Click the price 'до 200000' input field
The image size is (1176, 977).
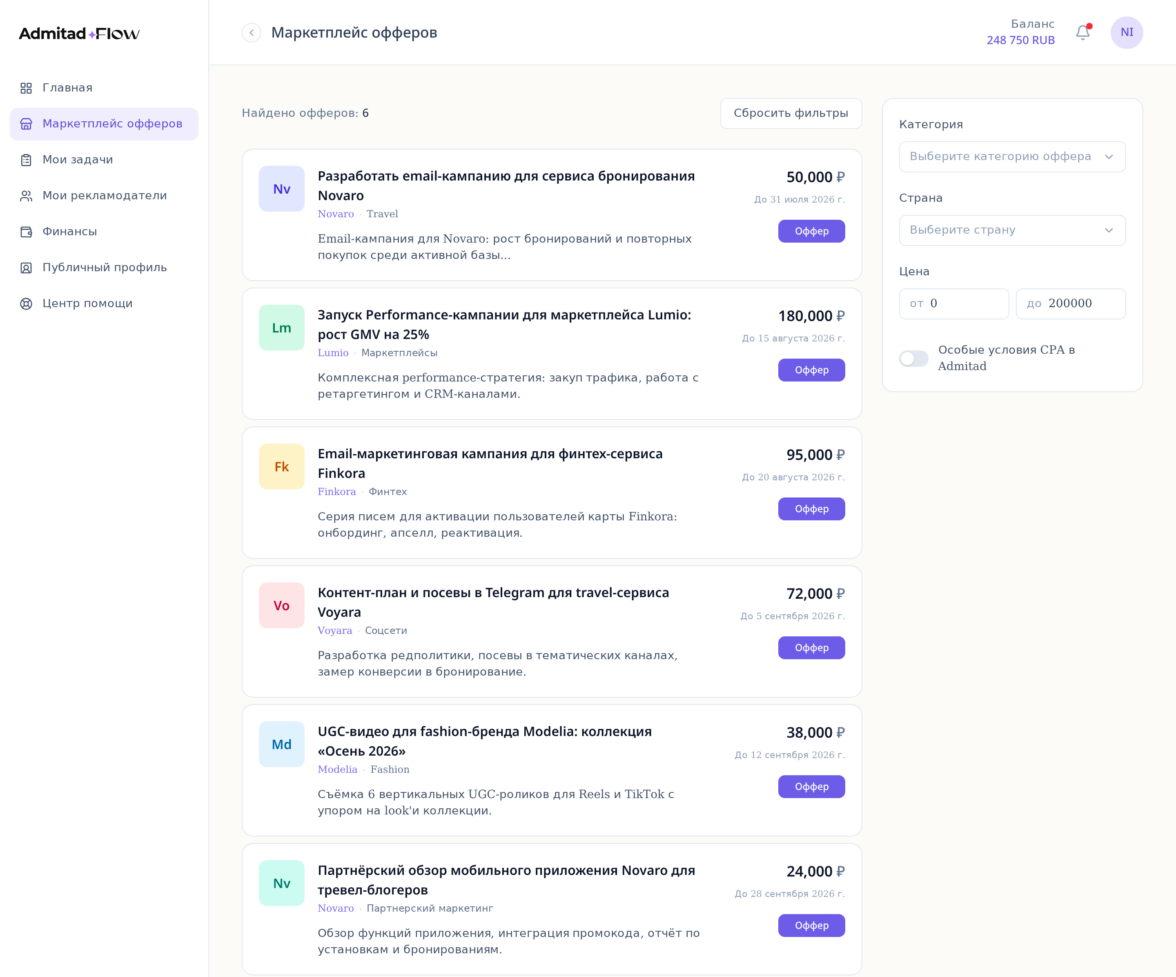click(1070, 304)
